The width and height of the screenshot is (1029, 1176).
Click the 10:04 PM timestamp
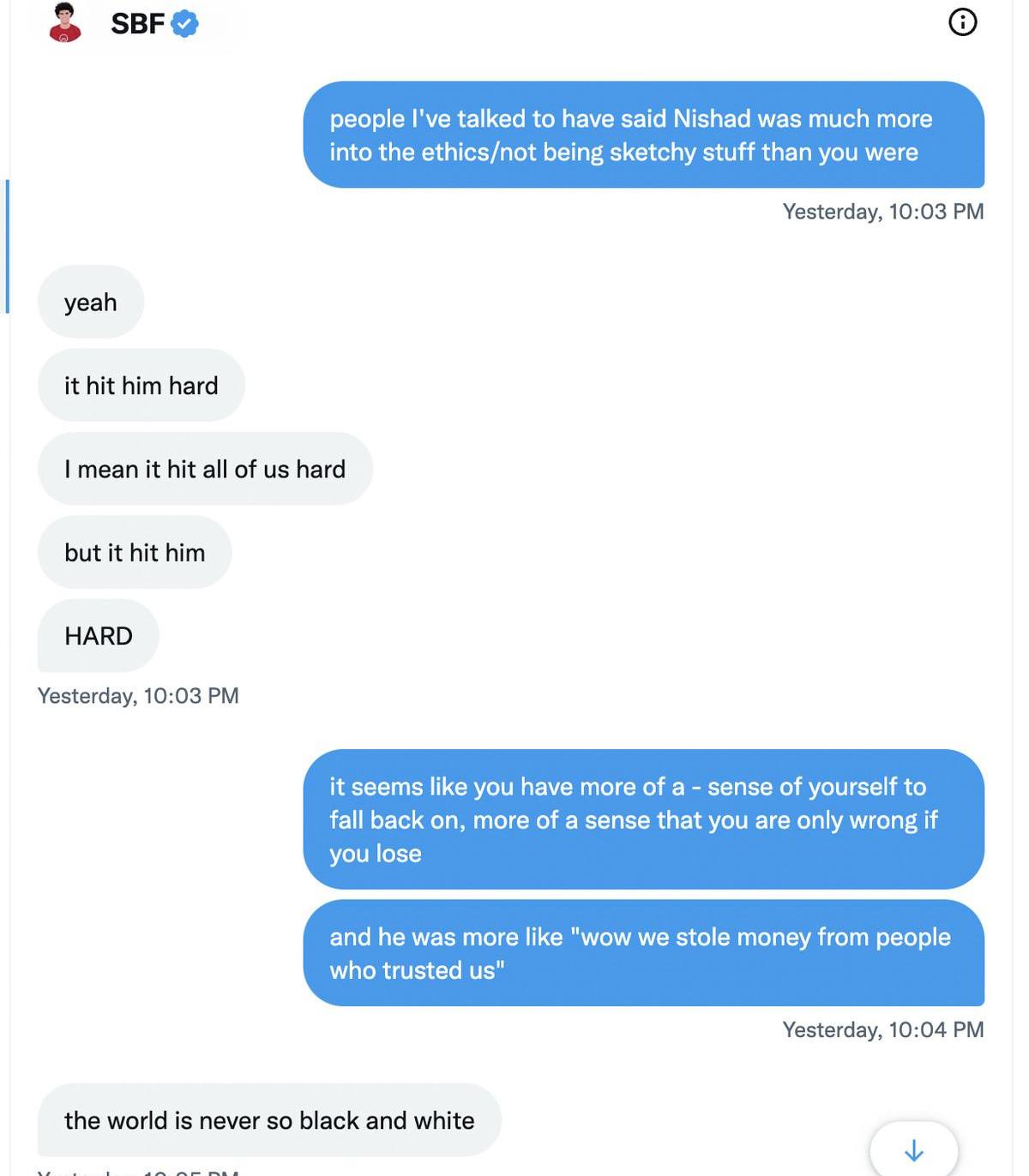[882, 1029]
